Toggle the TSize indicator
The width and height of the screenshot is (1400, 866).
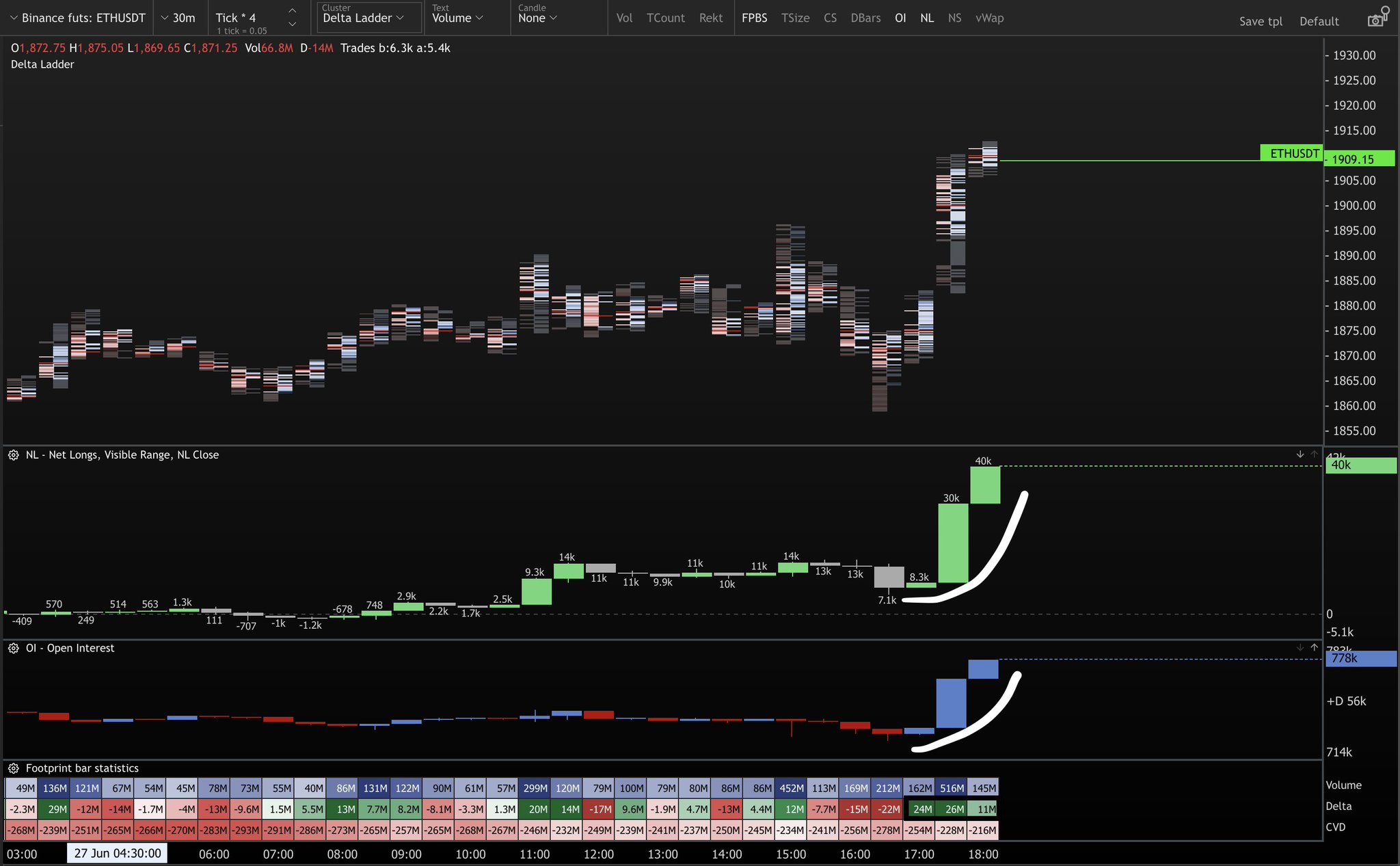click(795, 18)
